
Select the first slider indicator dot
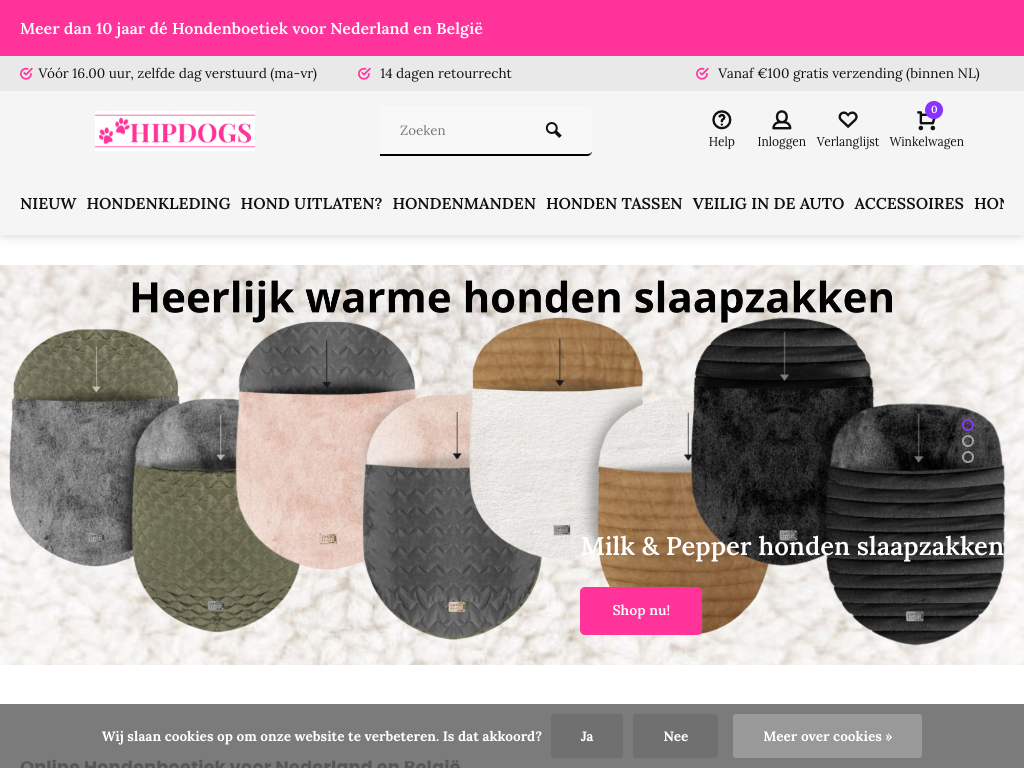point(968,425)
